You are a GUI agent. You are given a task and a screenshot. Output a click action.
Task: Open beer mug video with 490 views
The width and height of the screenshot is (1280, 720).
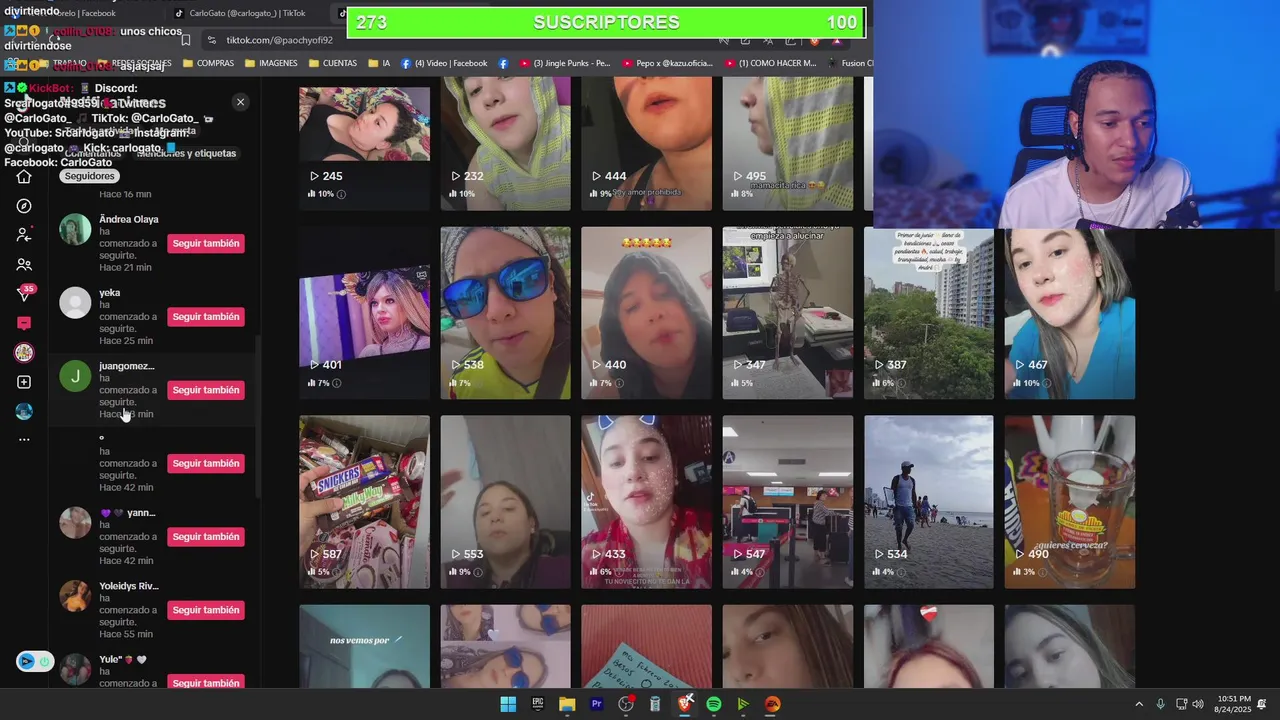click(1070, 502)
